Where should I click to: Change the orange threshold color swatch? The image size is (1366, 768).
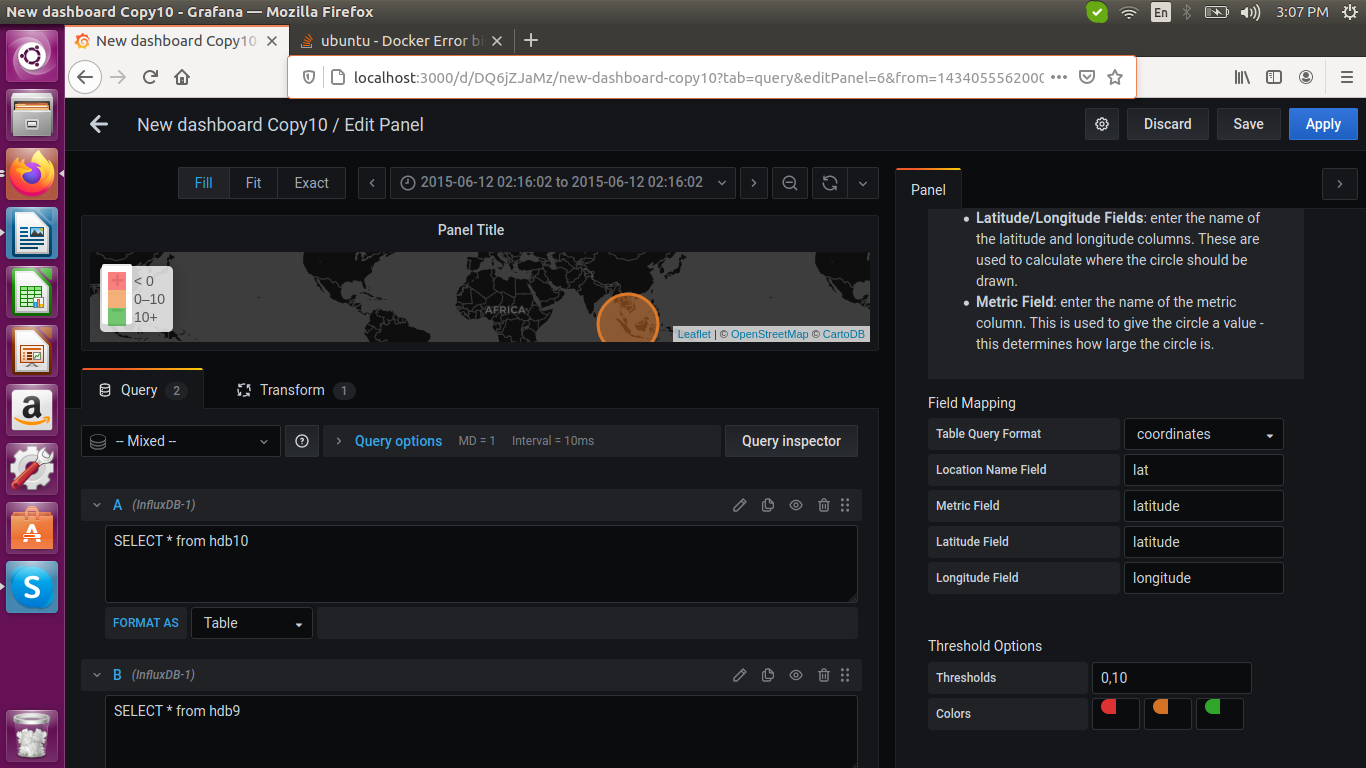coord(1167,714)
